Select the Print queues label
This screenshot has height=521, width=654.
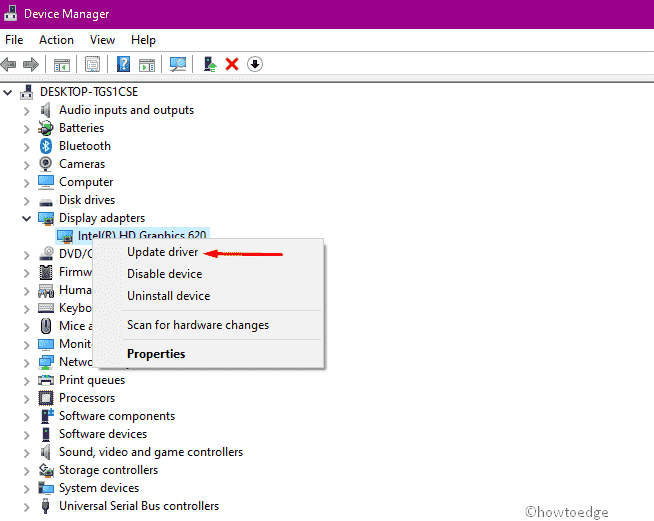click(92, 380)
